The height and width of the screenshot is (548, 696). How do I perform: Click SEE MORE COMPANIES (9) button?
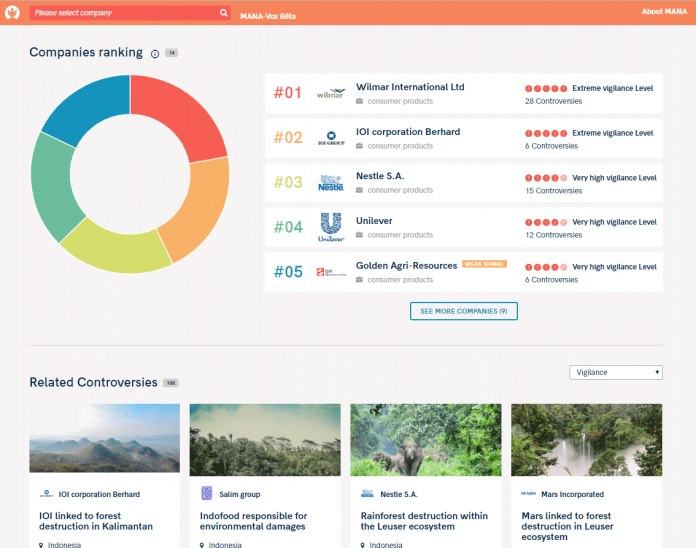pyautogui.click(x=463, y=311)
